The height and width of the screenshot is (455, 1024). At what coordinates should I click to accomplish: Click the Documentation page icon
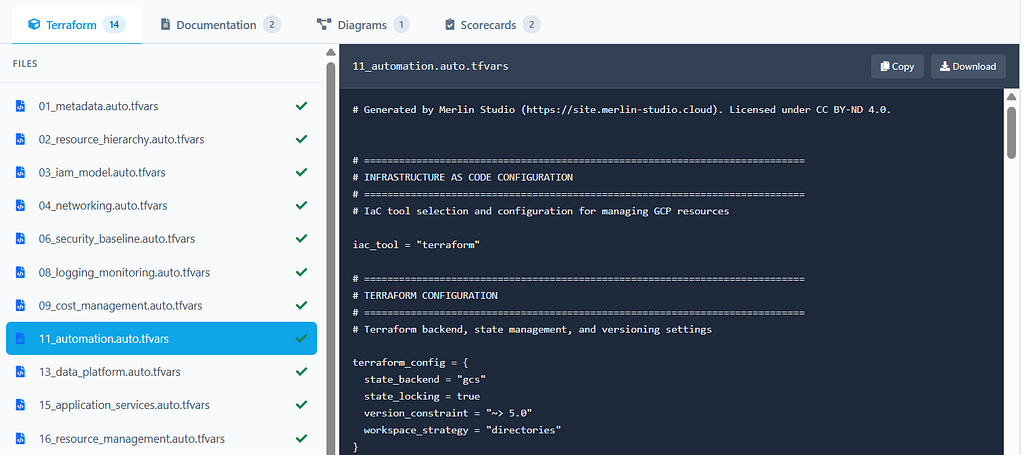(165, 25)
